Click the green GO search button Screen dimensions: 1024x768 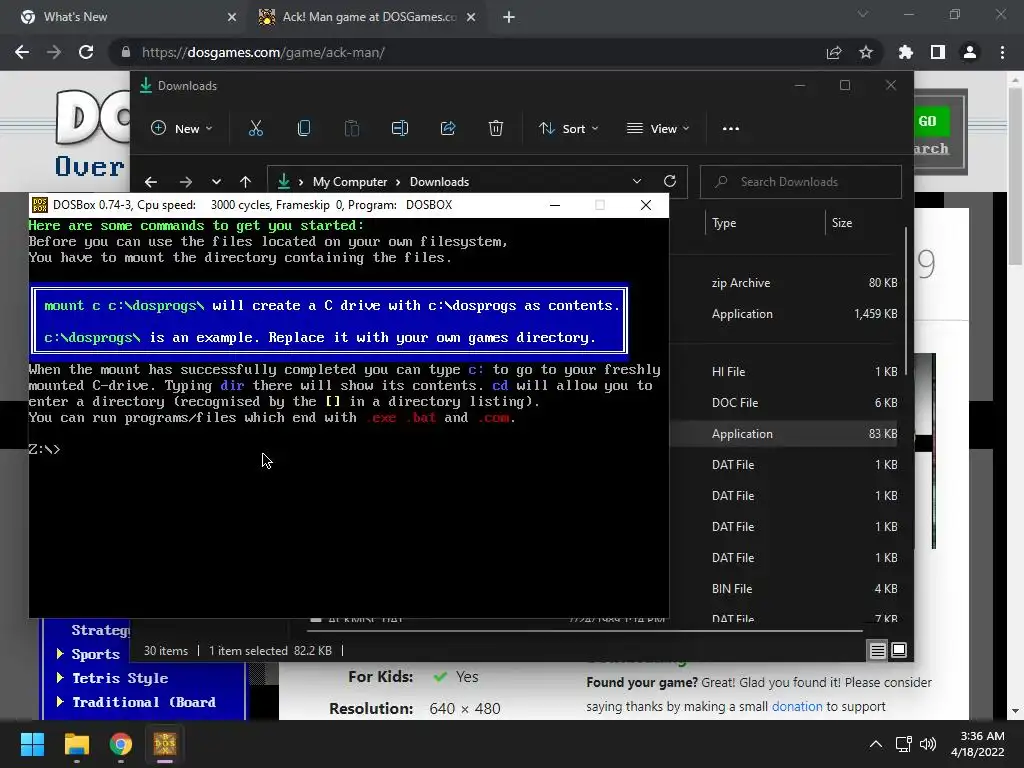(x=927, y=121)
